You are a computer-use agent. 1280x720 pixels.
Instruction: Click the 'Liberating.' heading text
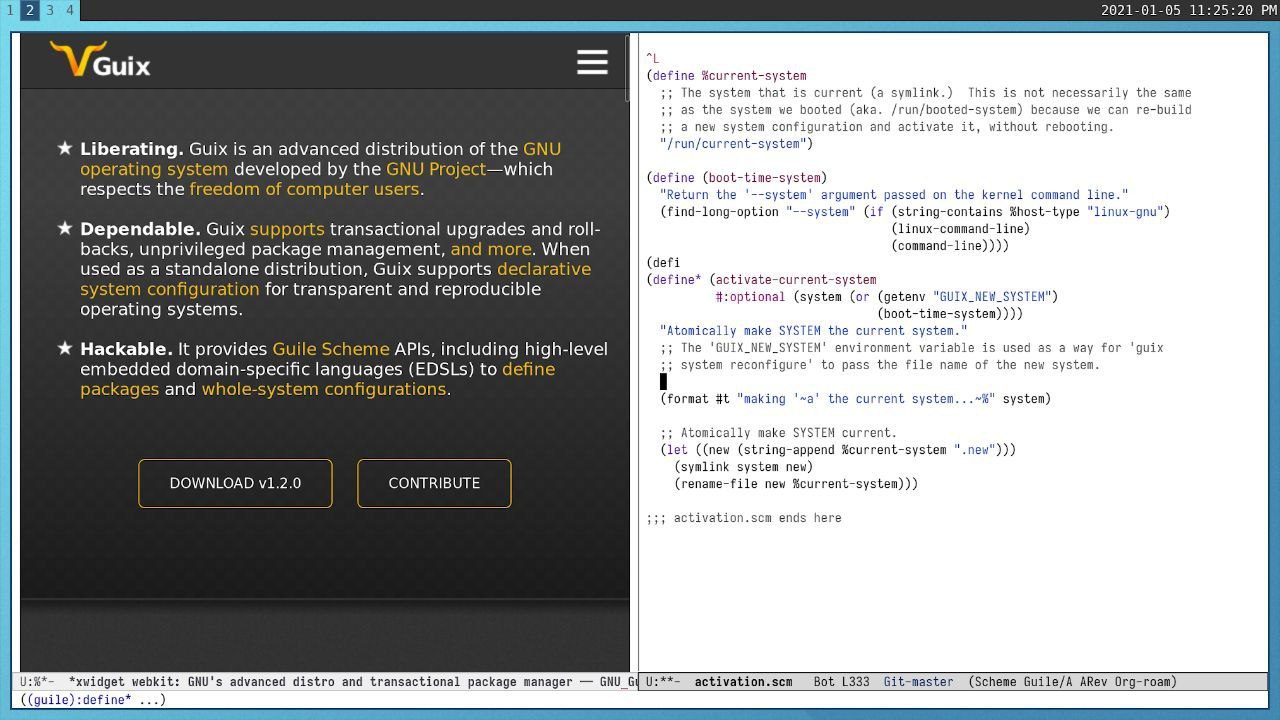point(132,149)
